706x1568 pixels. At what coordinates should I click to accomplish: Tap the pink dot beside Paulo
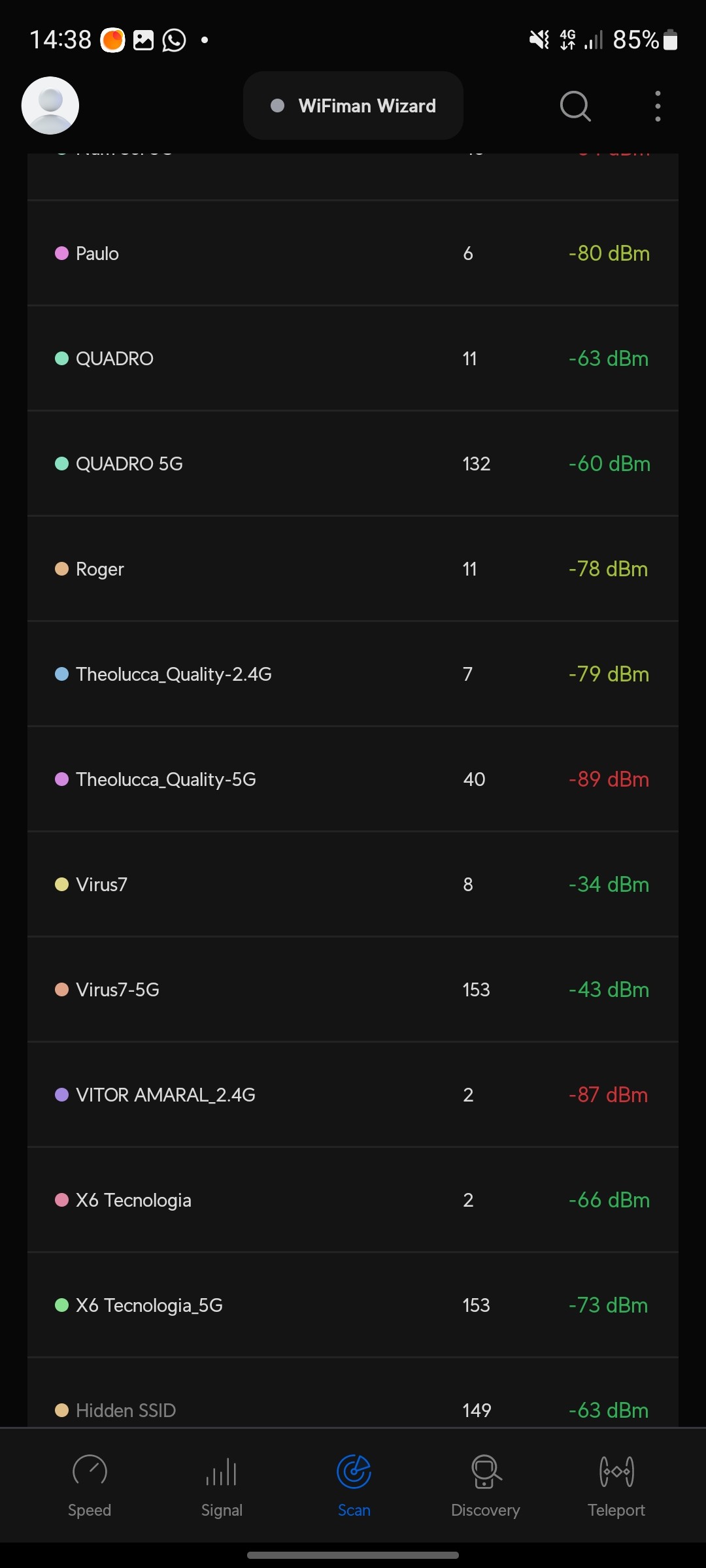pyautogui.click(x=61, y=253)
